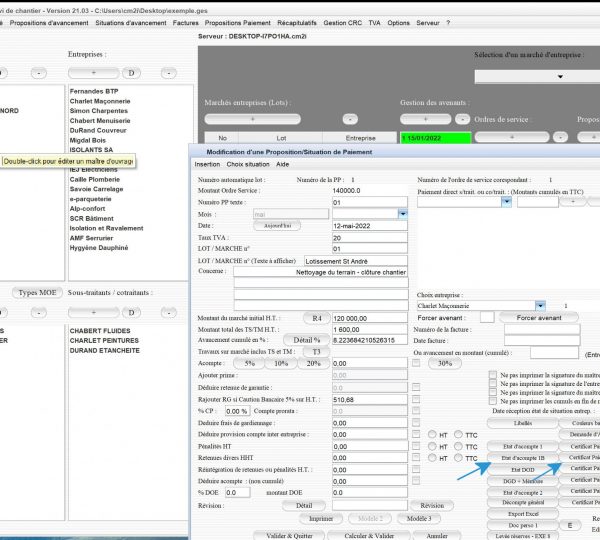The image size is (600, 540).
Task: Open Choix entreprise dropdown showing Charlet Maçonnerie
Action: pos(540,305)
